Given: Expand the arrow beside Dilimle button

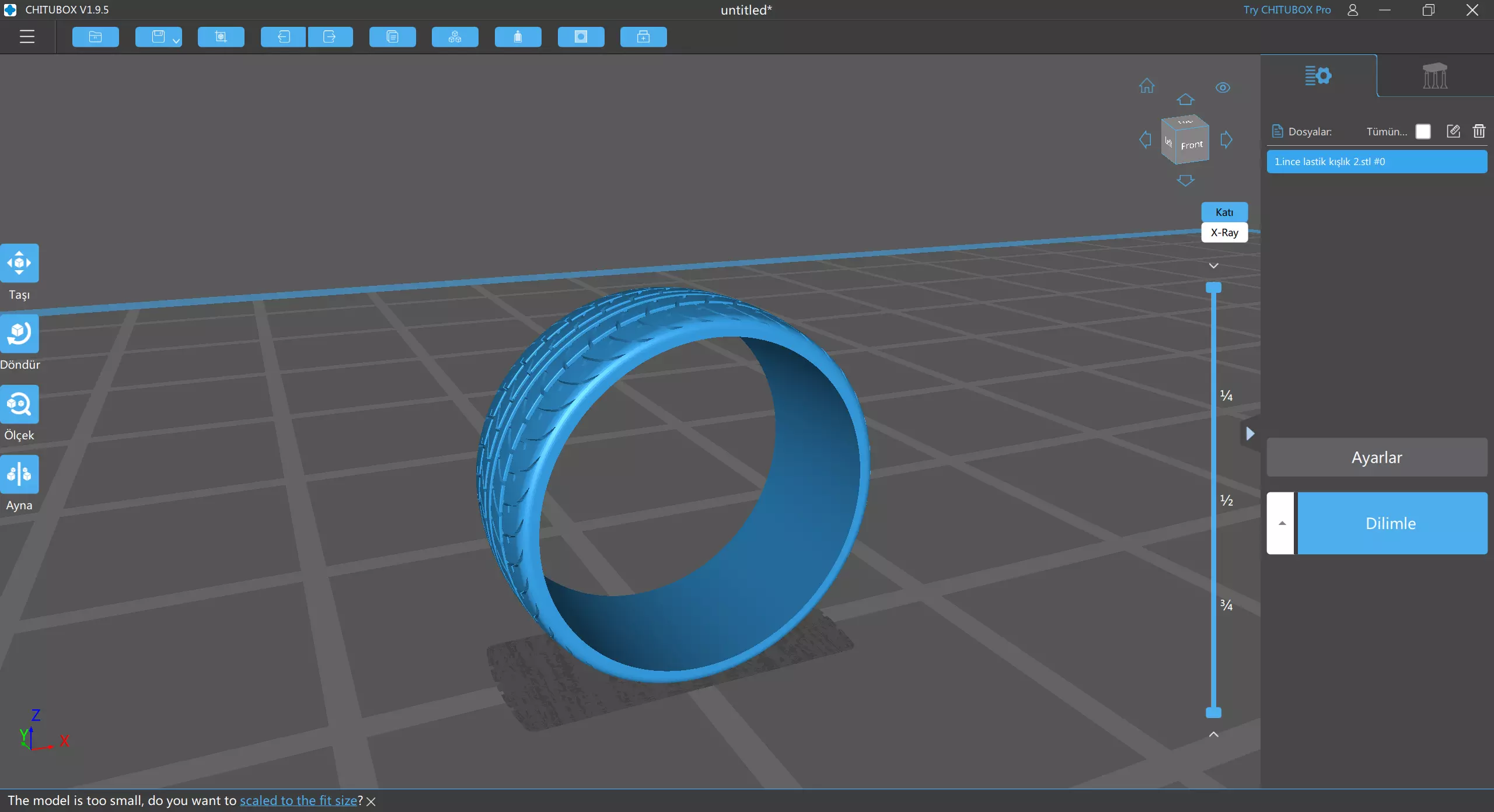Looking at the screenshot, I should 1282,523.
